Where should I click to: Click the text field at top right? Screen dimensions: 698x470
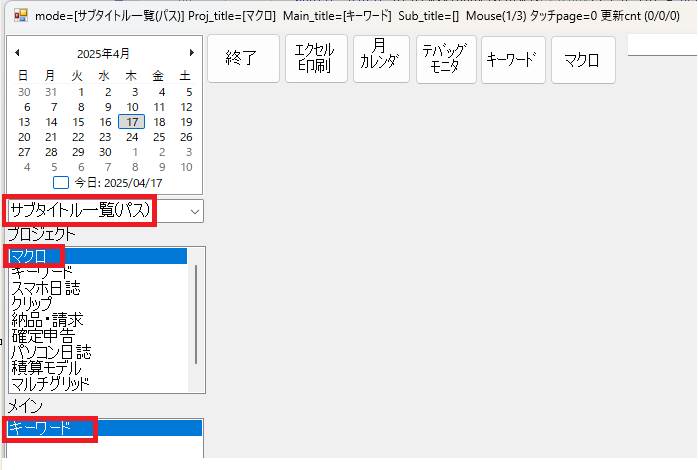tap(661, 45)
